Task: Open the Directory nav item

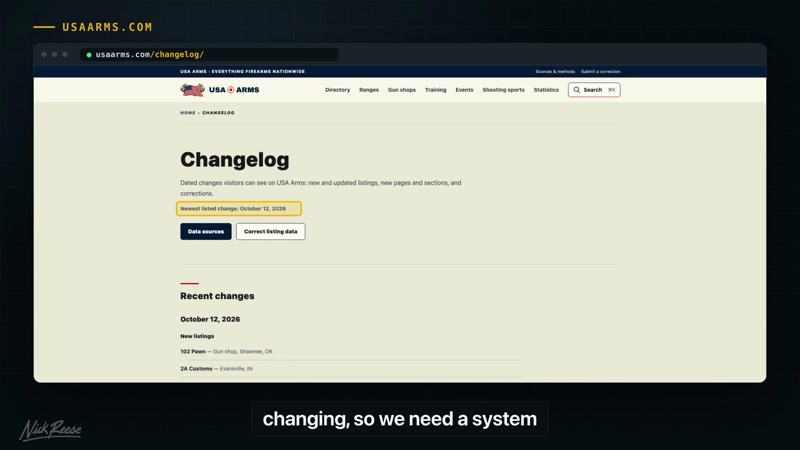Action: tap(337, 90)
